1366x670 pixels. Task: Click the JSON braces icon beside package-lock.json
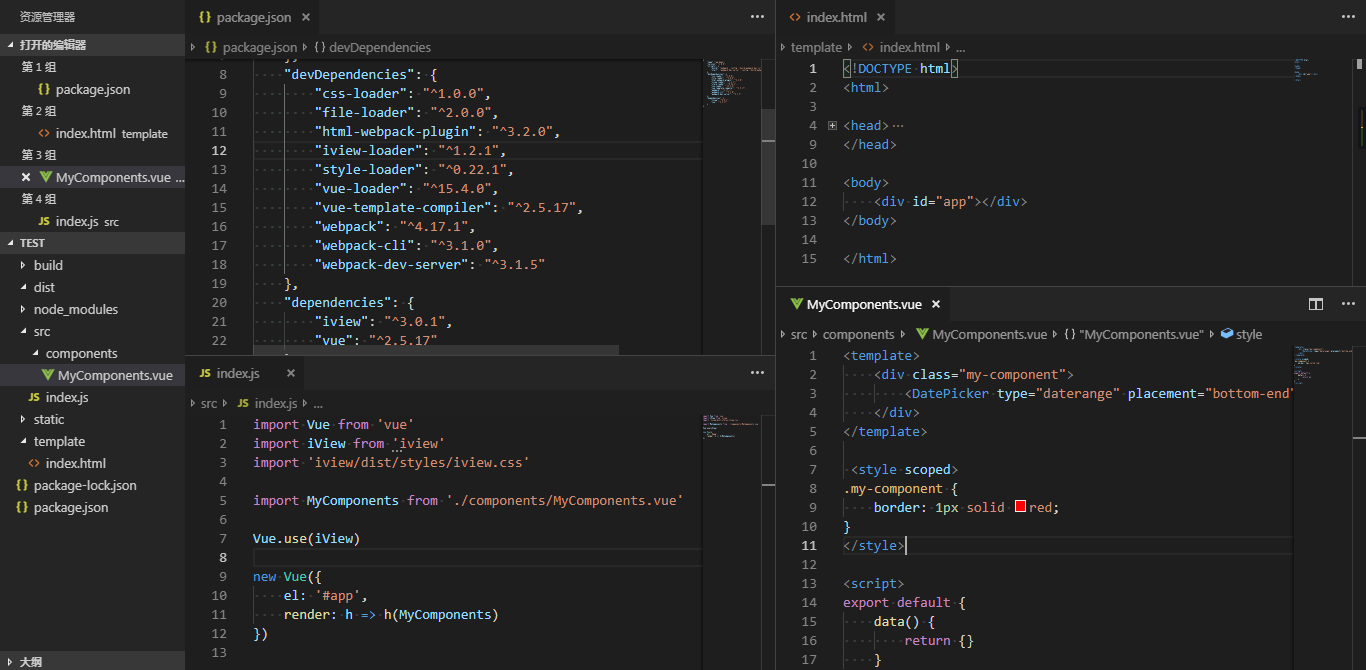[22, 485]
